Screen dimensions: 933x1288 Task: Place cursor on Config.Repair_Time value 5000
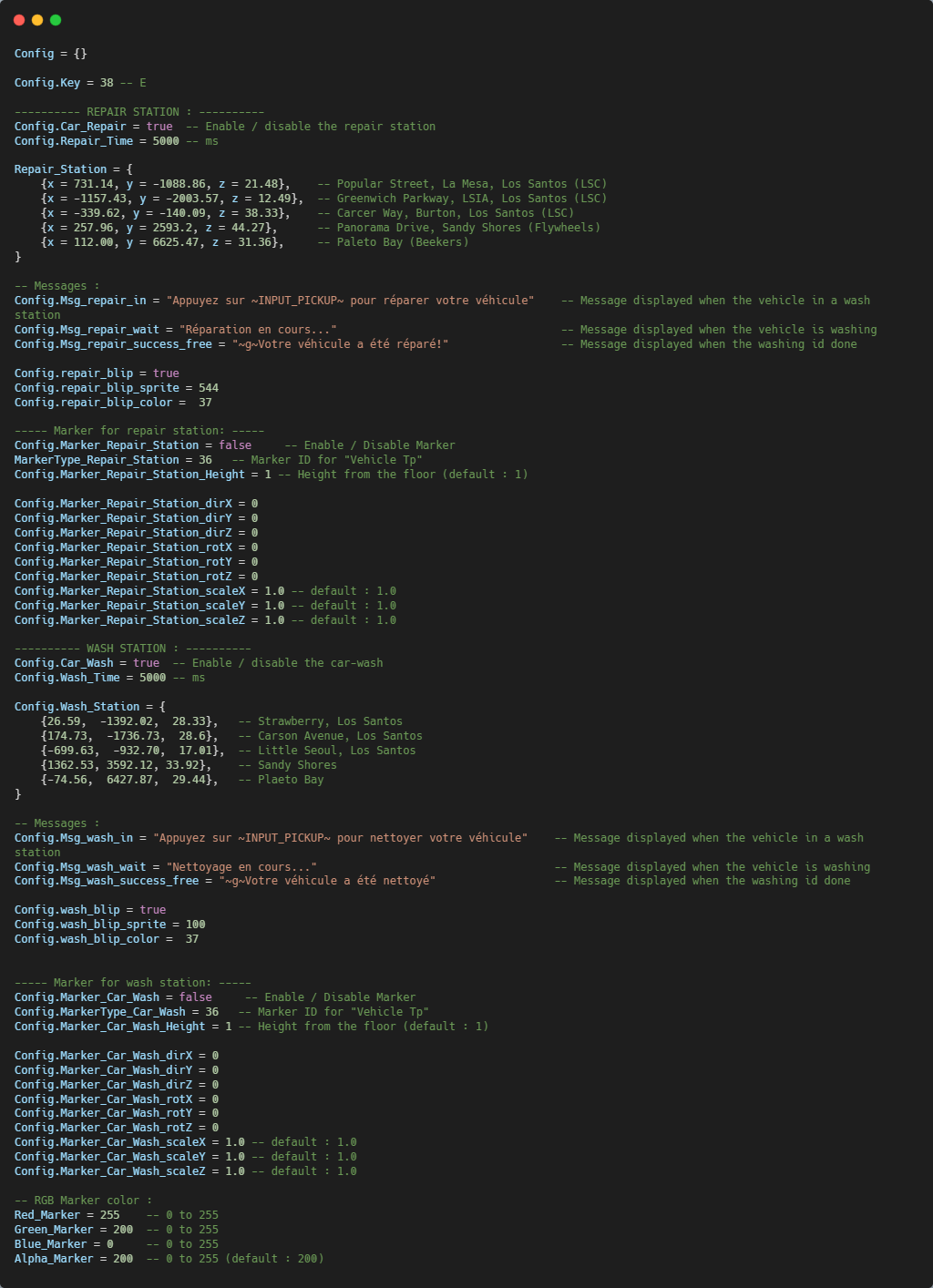point(166,141)
